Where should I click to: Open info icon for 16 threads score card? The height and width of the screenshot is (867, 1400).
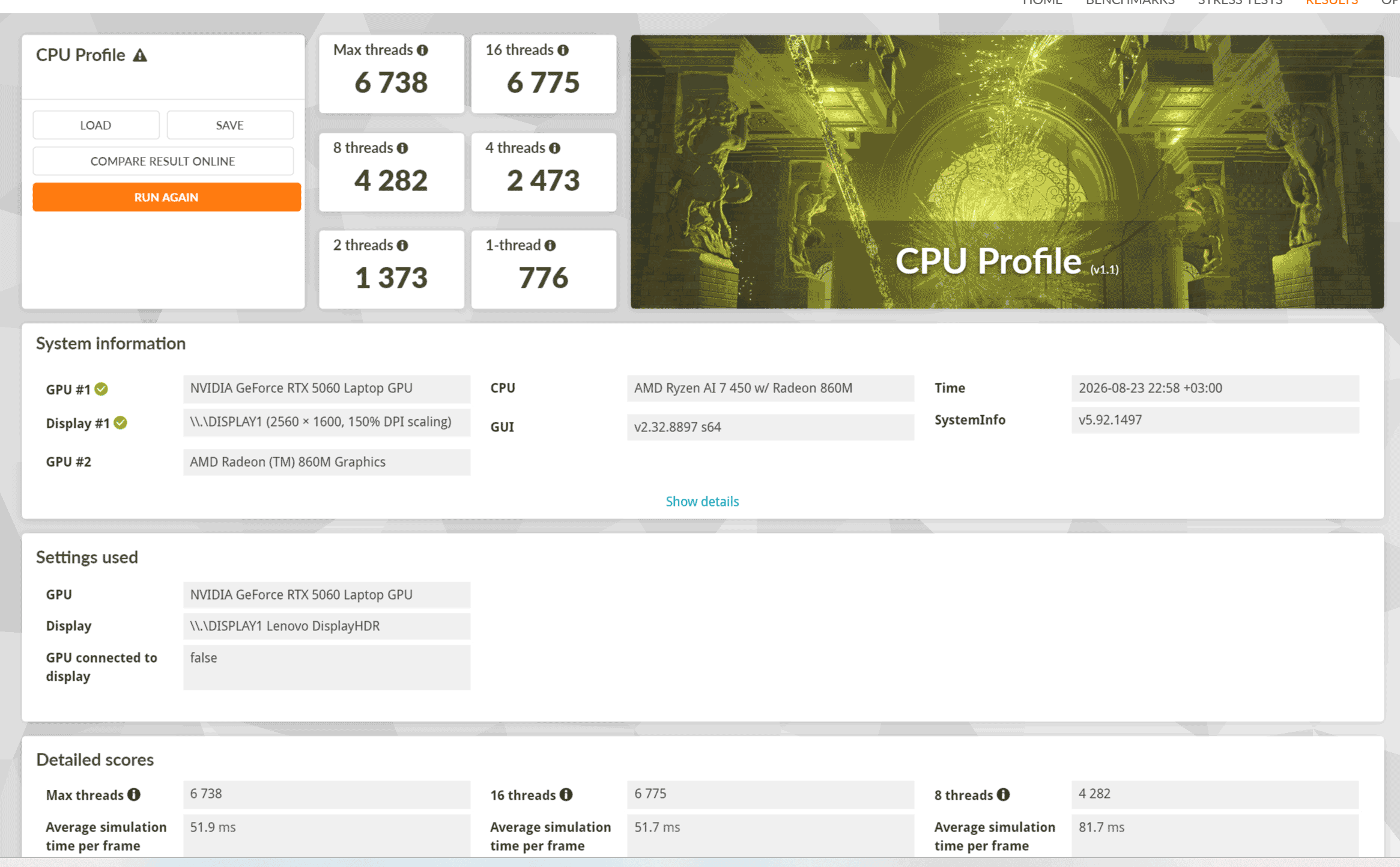pyautogui.click(x=563, y=50)
